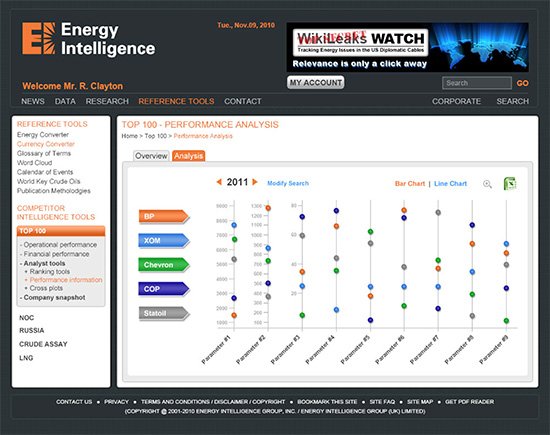This screenshot has height=435, width=550.
Task: Toggle the Statoil company tag
Action: point(164,313)
